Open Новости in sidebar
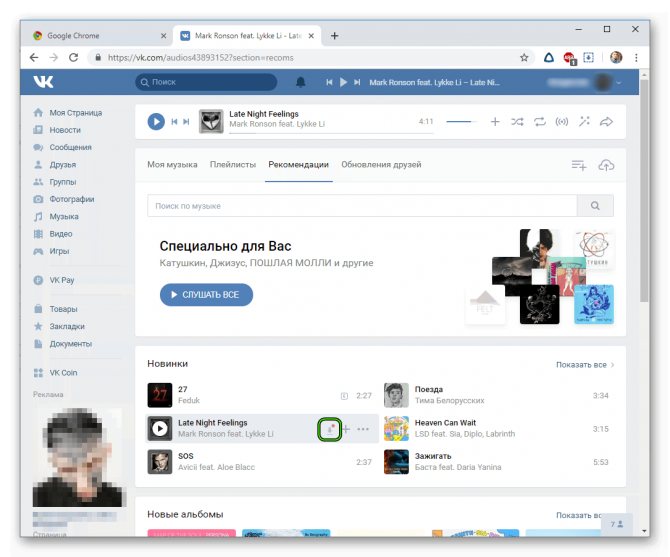This screenshot has width=670, height=557. (x=57, y=130)
